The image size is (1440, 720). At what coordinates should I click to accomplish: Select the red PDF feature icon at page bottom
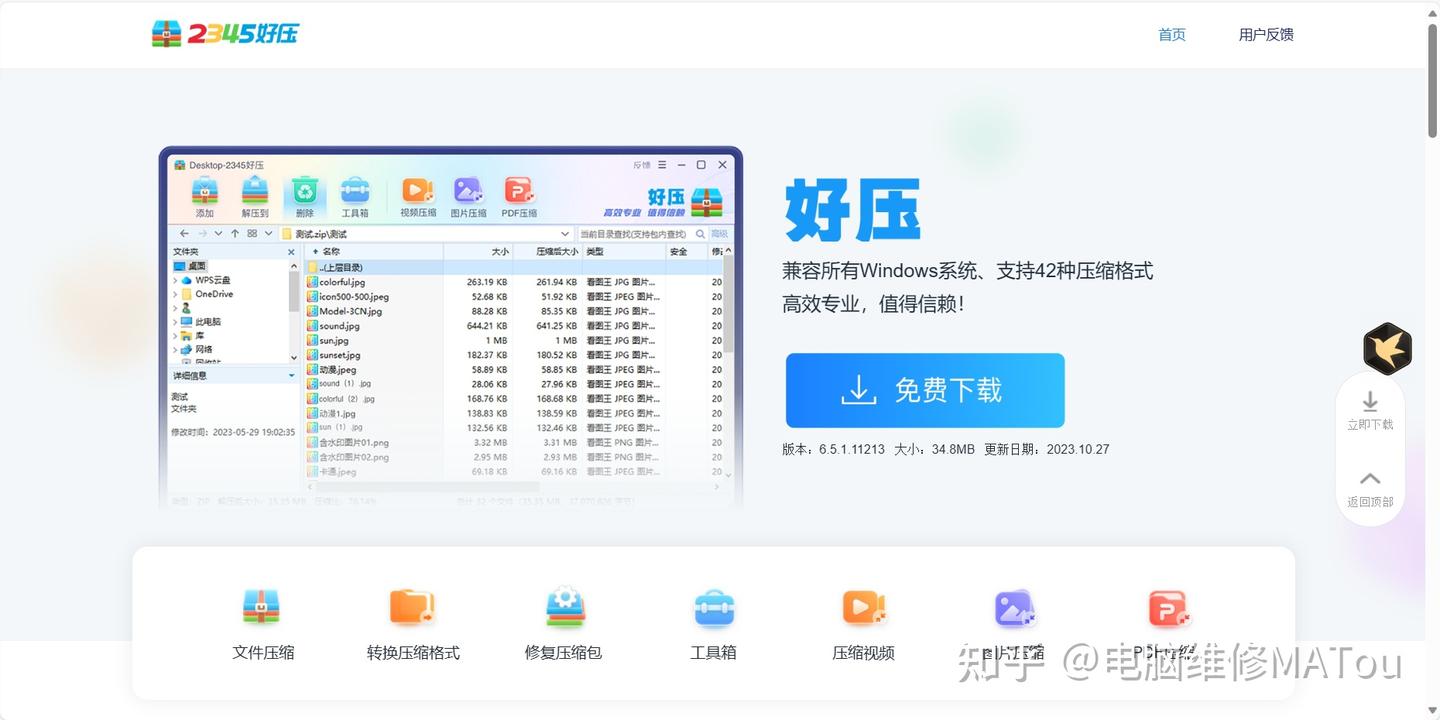[x=1167, y=607]
